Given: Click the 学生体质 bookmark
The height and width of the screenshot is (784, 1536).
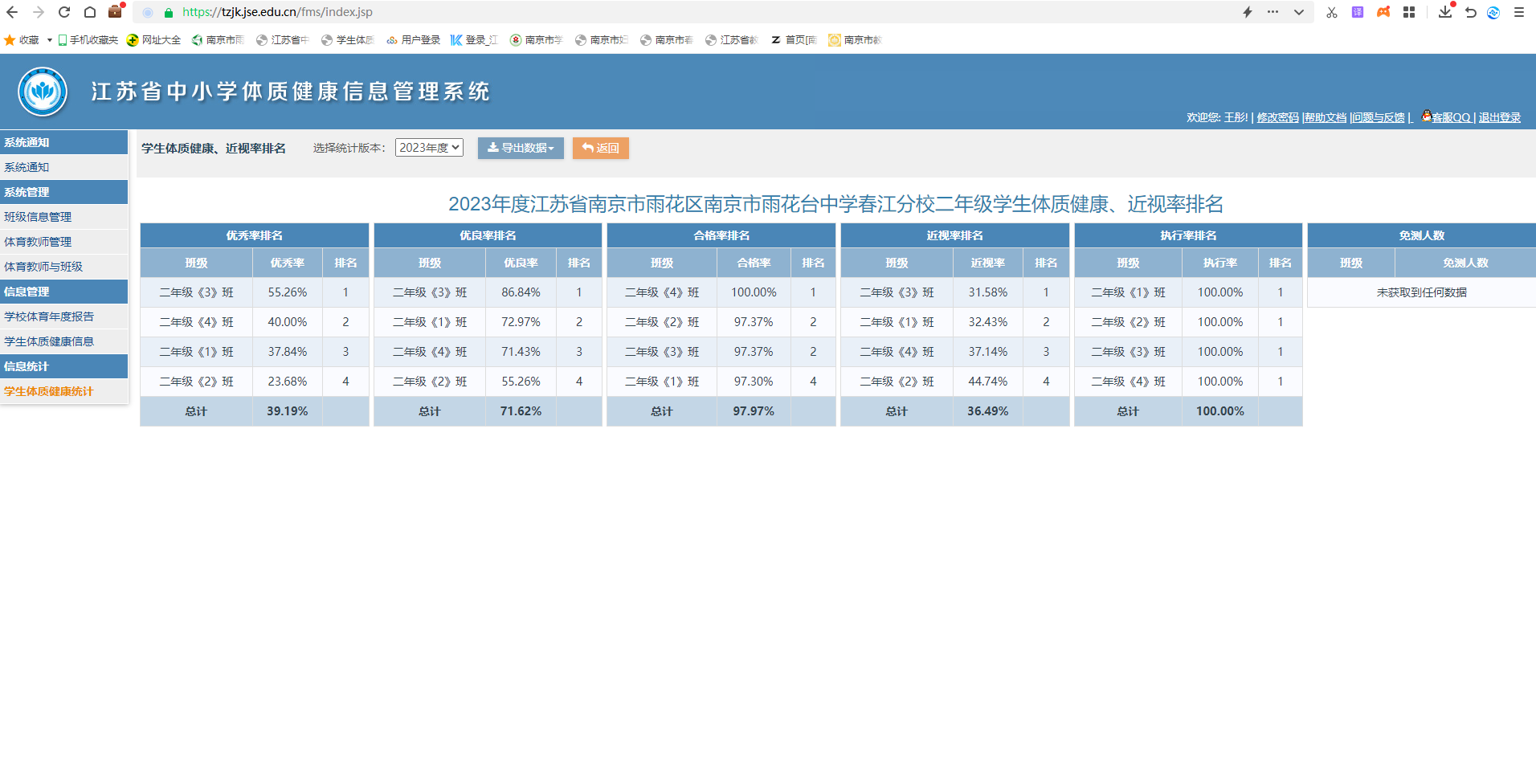Looking at the screenshot, I should [x=348, y=39].
